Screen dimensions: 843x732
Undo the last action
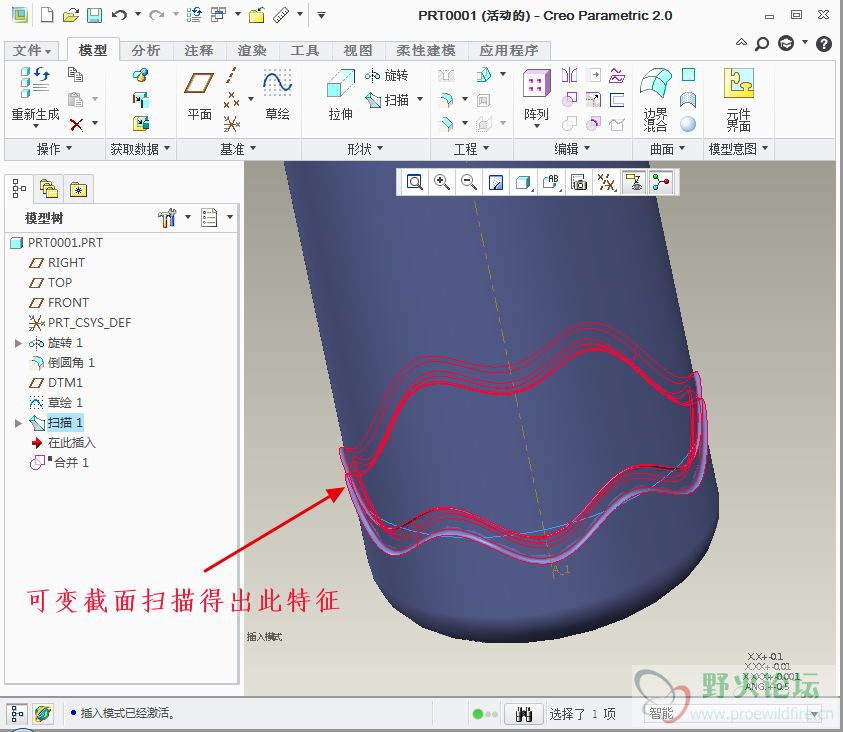[119, 15]
